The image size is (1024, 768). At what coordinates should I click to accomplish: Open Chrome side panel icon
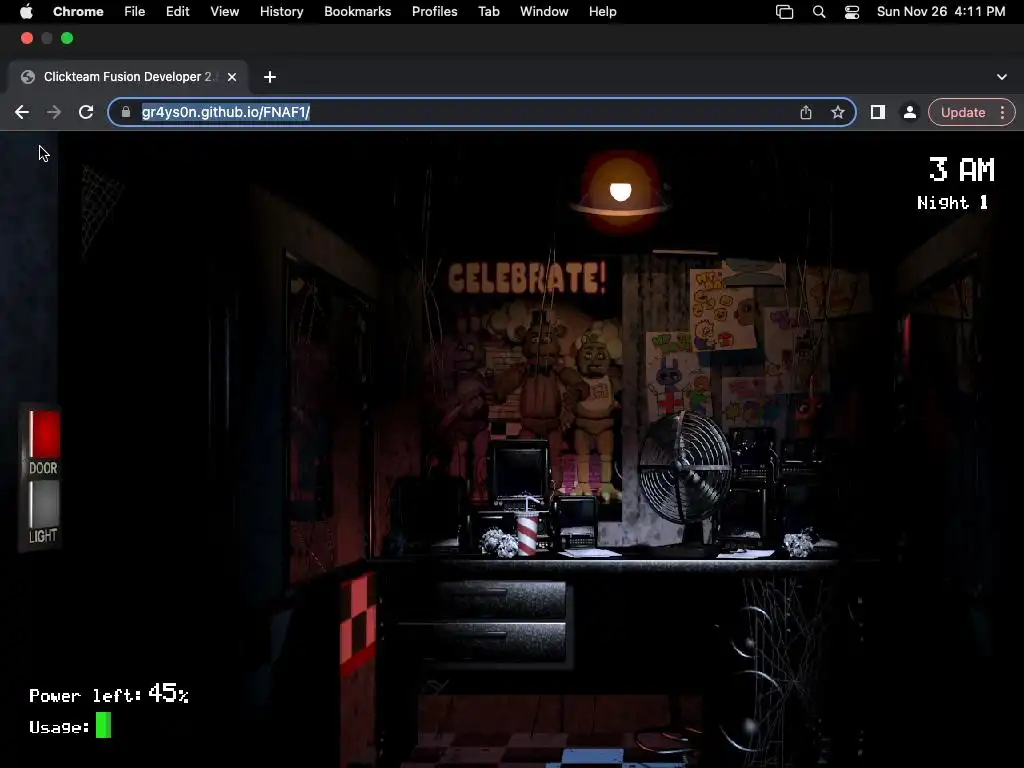click(878, 112)
